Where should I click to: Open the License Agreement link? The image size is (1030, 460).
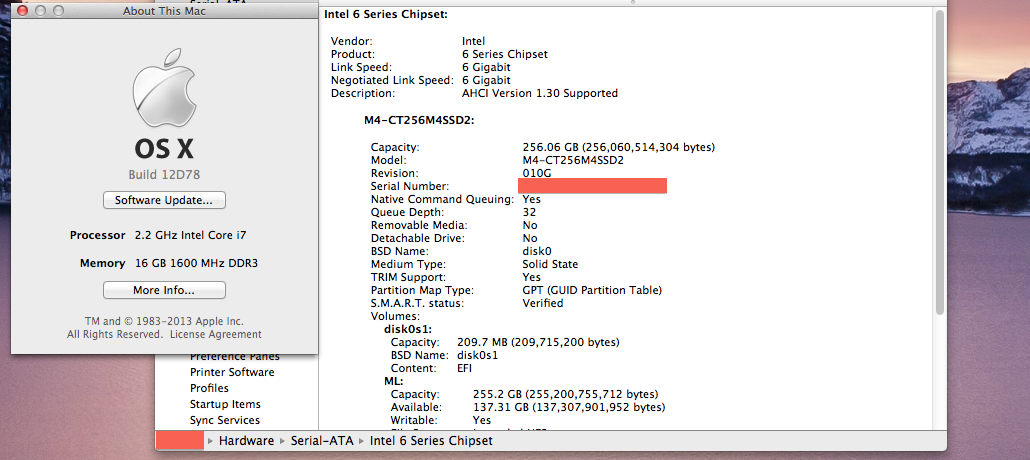coord(215,334)
